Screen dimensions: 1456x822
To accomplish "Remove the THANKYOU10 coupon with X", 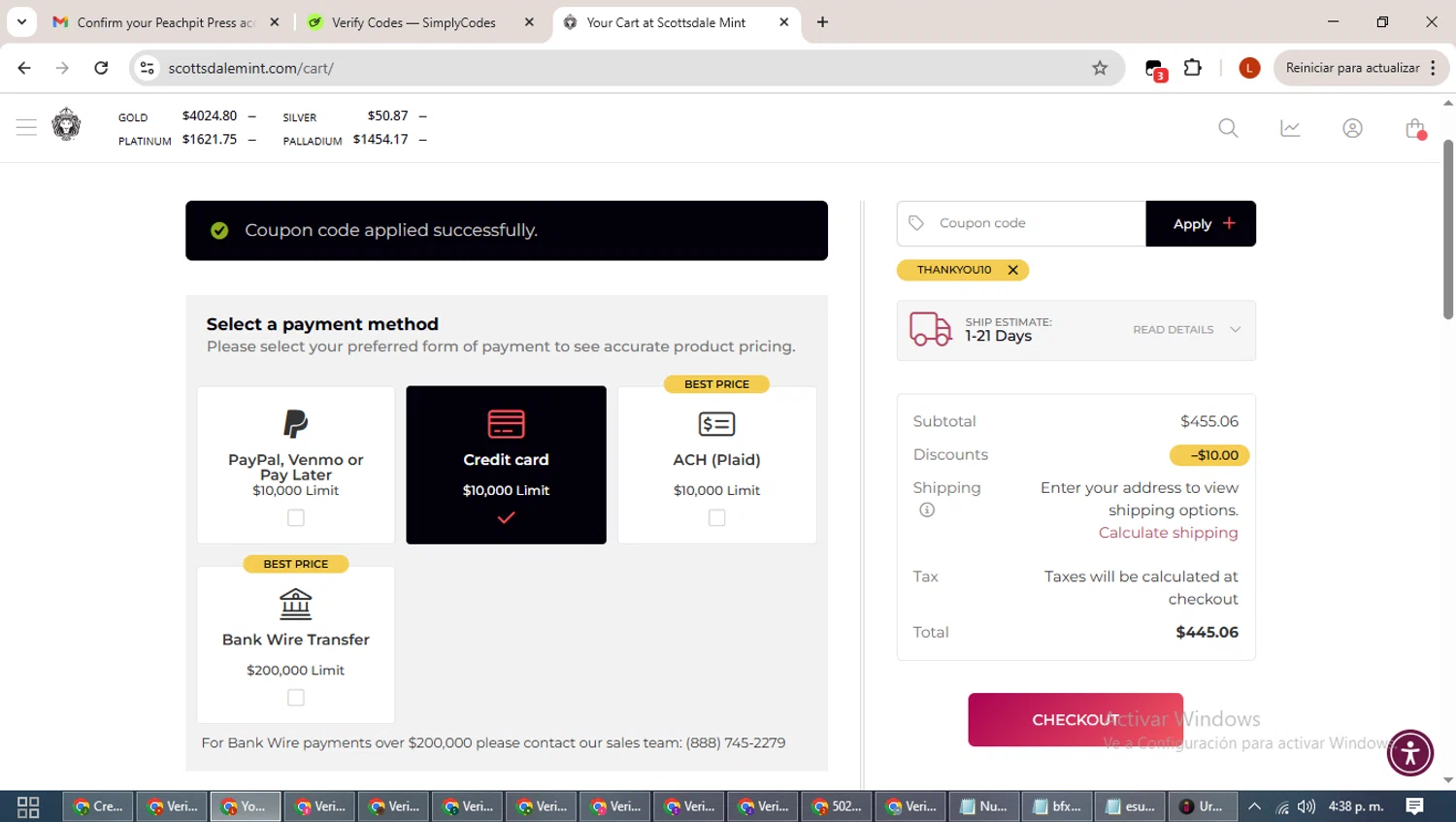I will coord(1012,270).
